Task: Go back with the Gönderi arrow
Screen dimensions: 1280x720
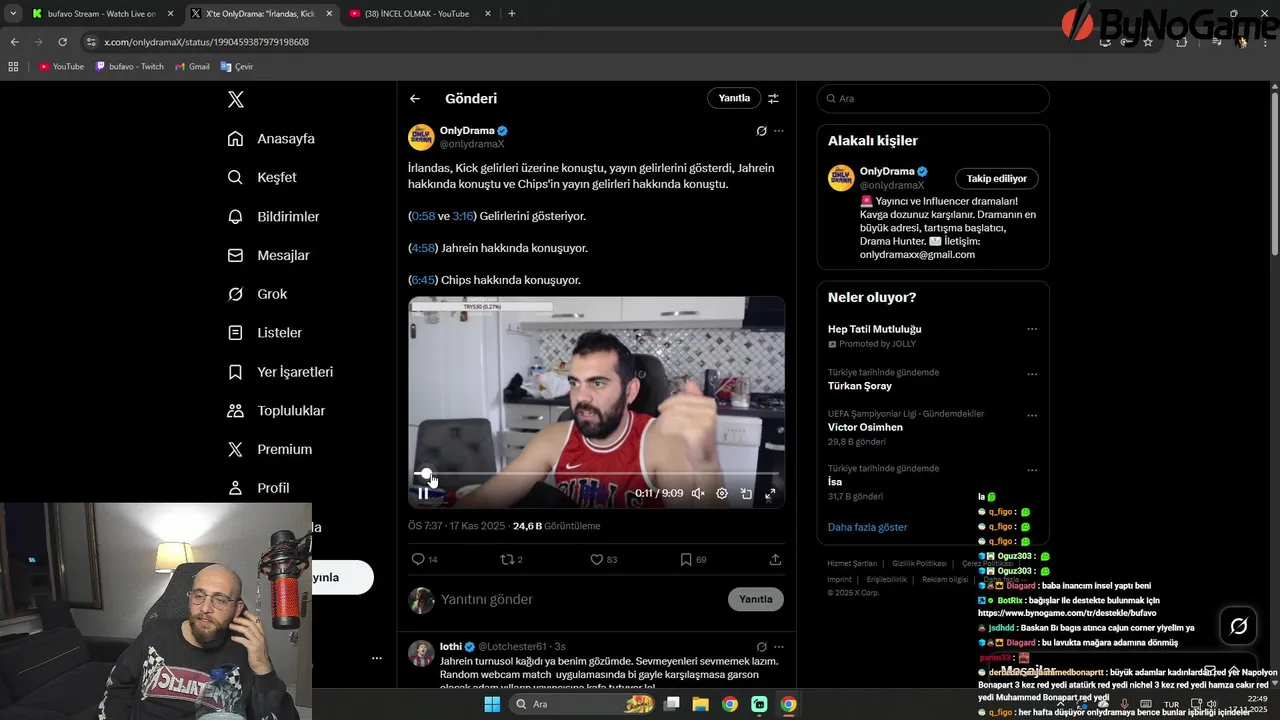Action: [415, 98]
